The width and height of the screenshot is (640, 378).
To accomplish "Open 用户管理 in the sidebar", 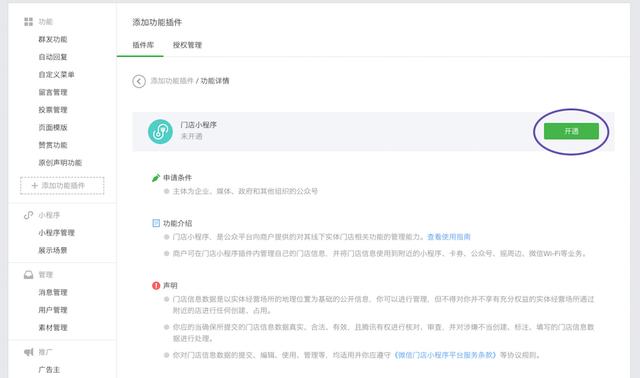I will [53, 310].
